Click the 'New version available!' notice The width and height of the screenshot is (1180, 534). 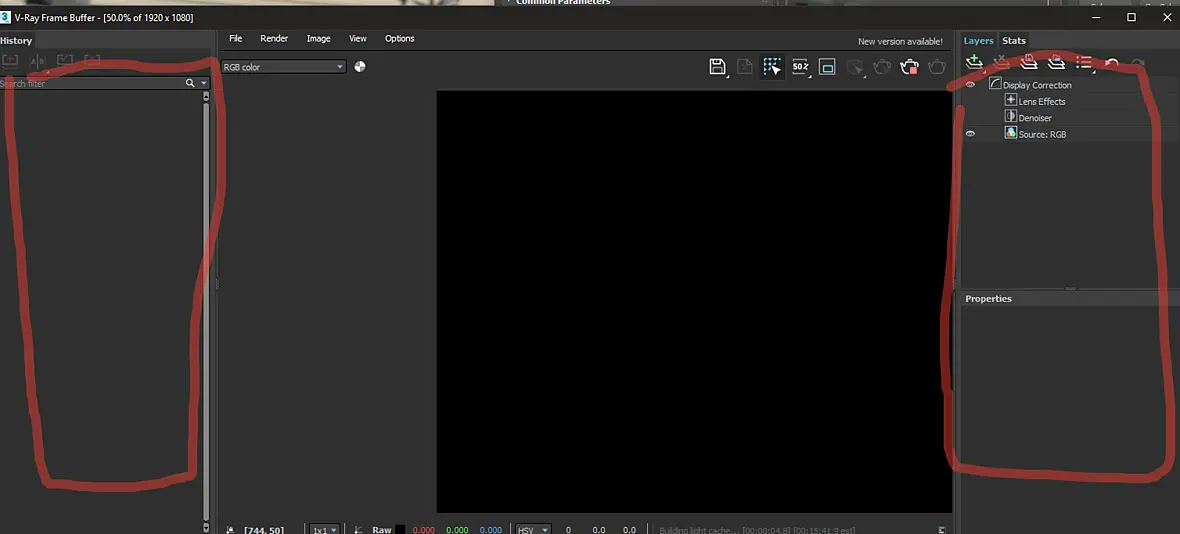tap(900, 41)
